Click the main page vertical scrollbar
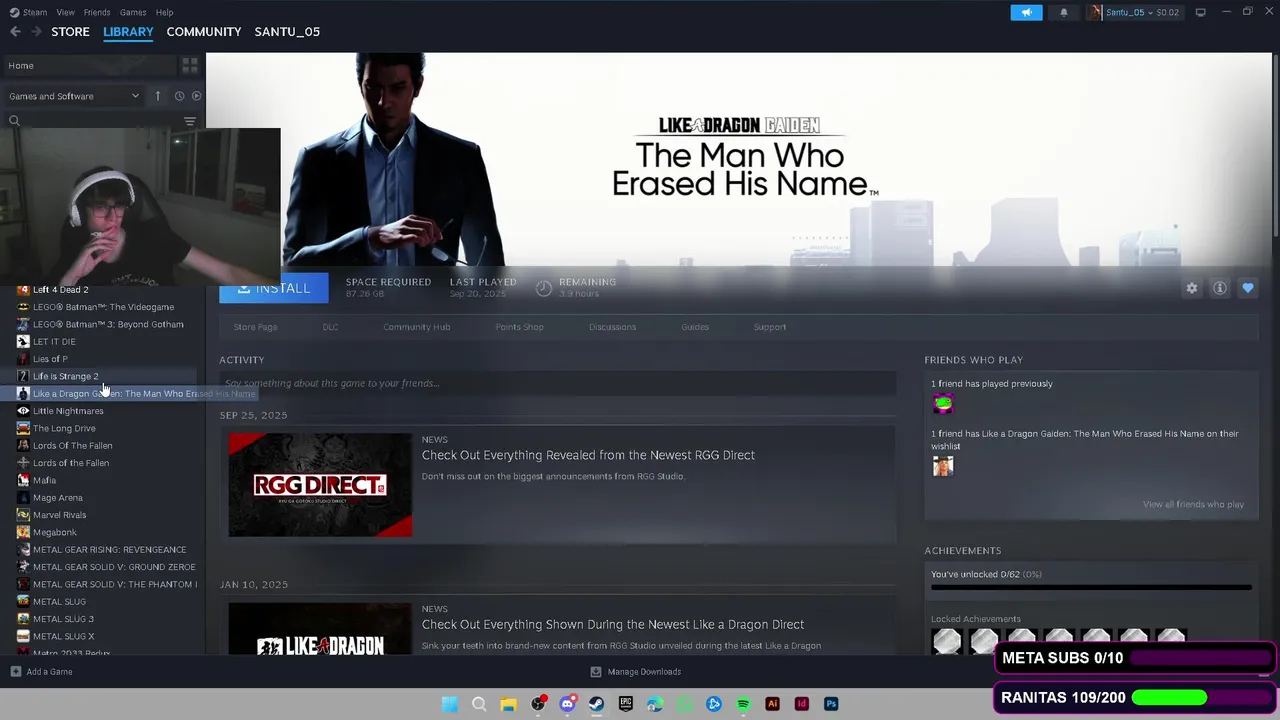Image resolution: width=1280 pixels, height=720 pixels. (1275, 148)
